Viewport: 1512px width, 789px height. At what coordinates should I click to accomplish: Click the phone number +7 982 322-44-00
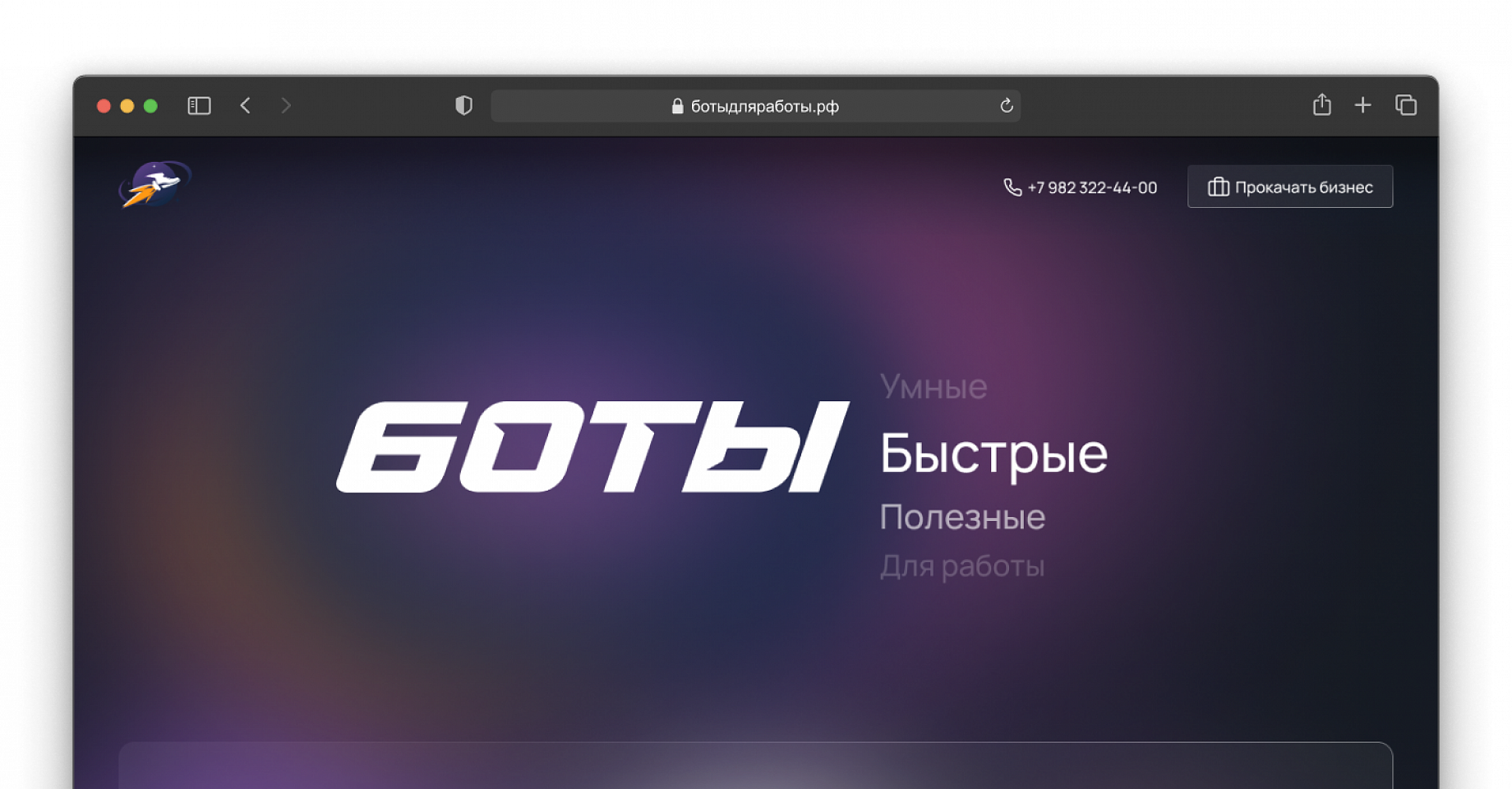click(x=1092, y=187)
